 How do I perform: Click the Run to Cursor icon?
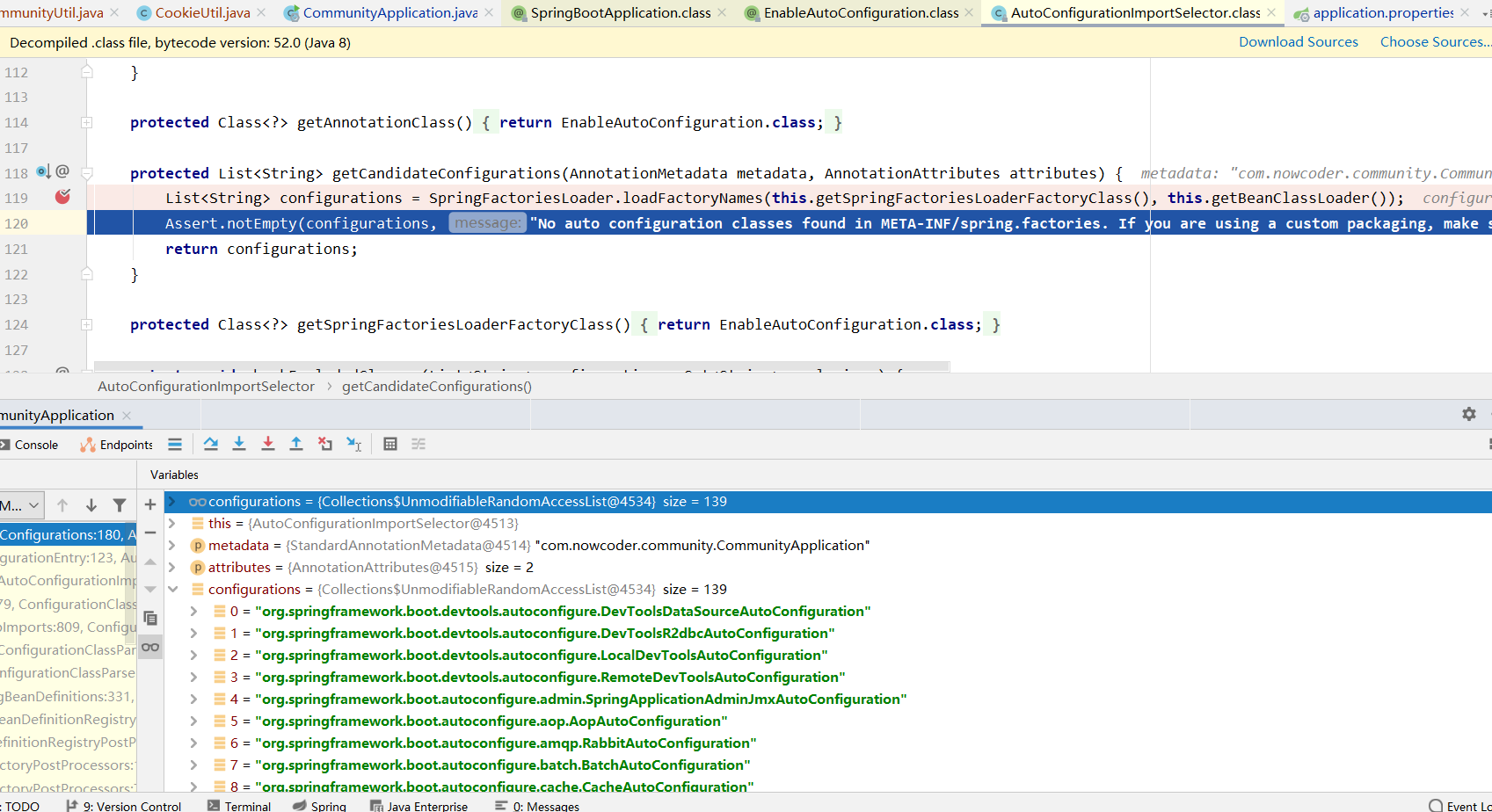coord(353,444)
